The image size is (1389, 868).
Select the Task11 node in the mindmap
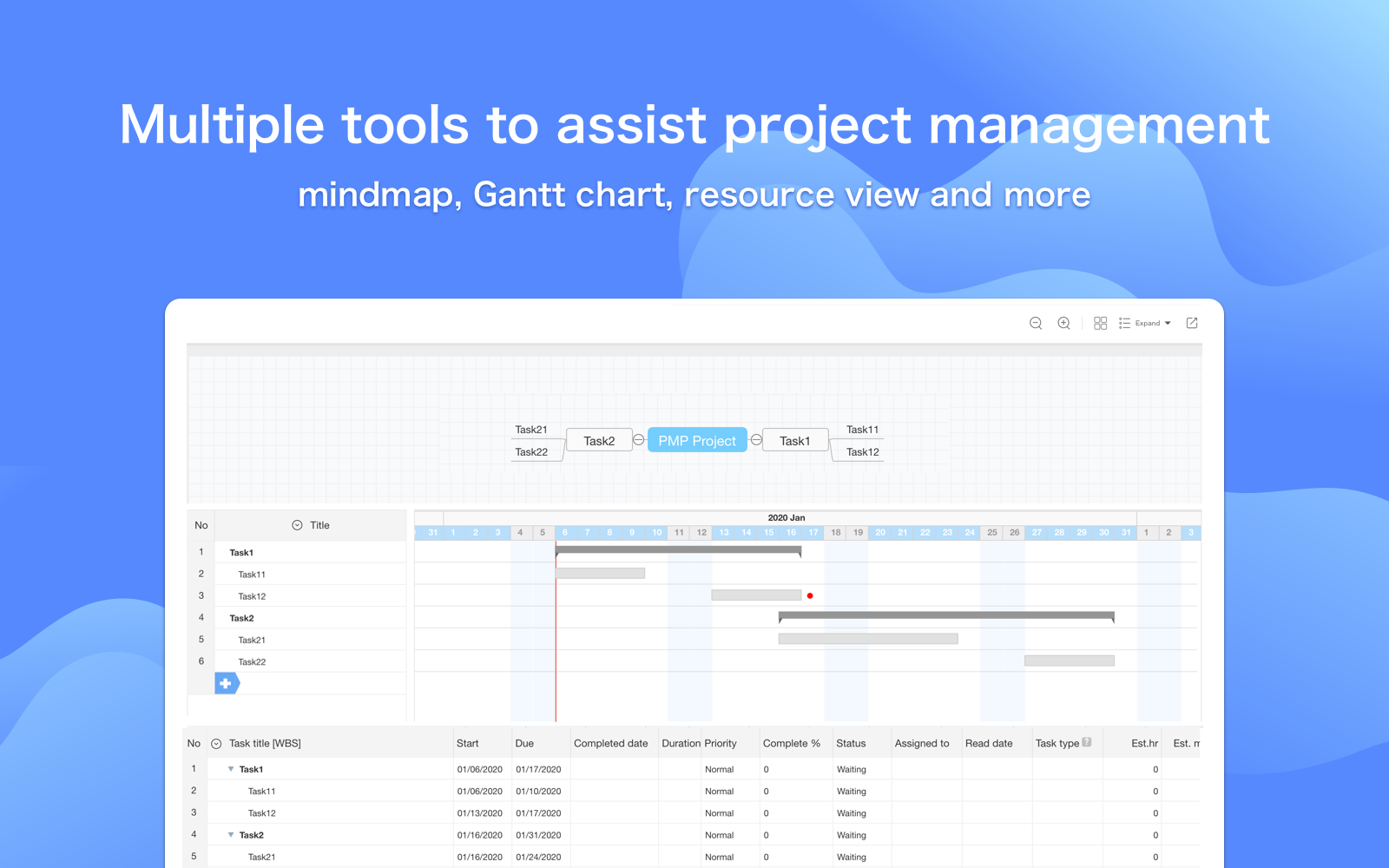(862, 430)
